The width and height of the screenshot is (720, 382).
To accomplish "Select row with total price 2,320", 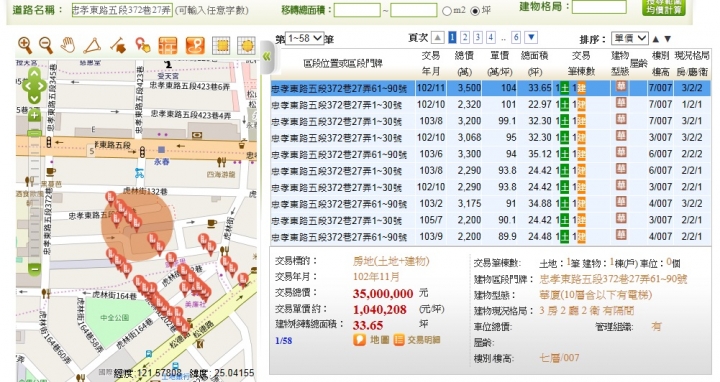I will [490, 105].
